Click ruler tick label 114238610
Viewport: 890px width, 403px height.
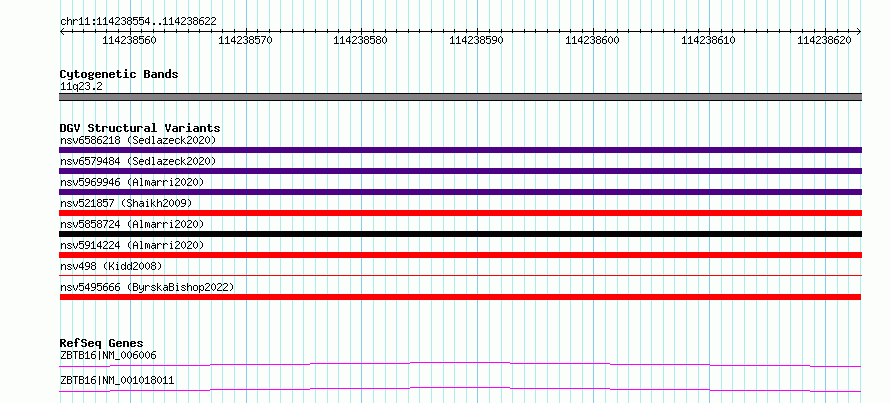[x=708, y=40]
